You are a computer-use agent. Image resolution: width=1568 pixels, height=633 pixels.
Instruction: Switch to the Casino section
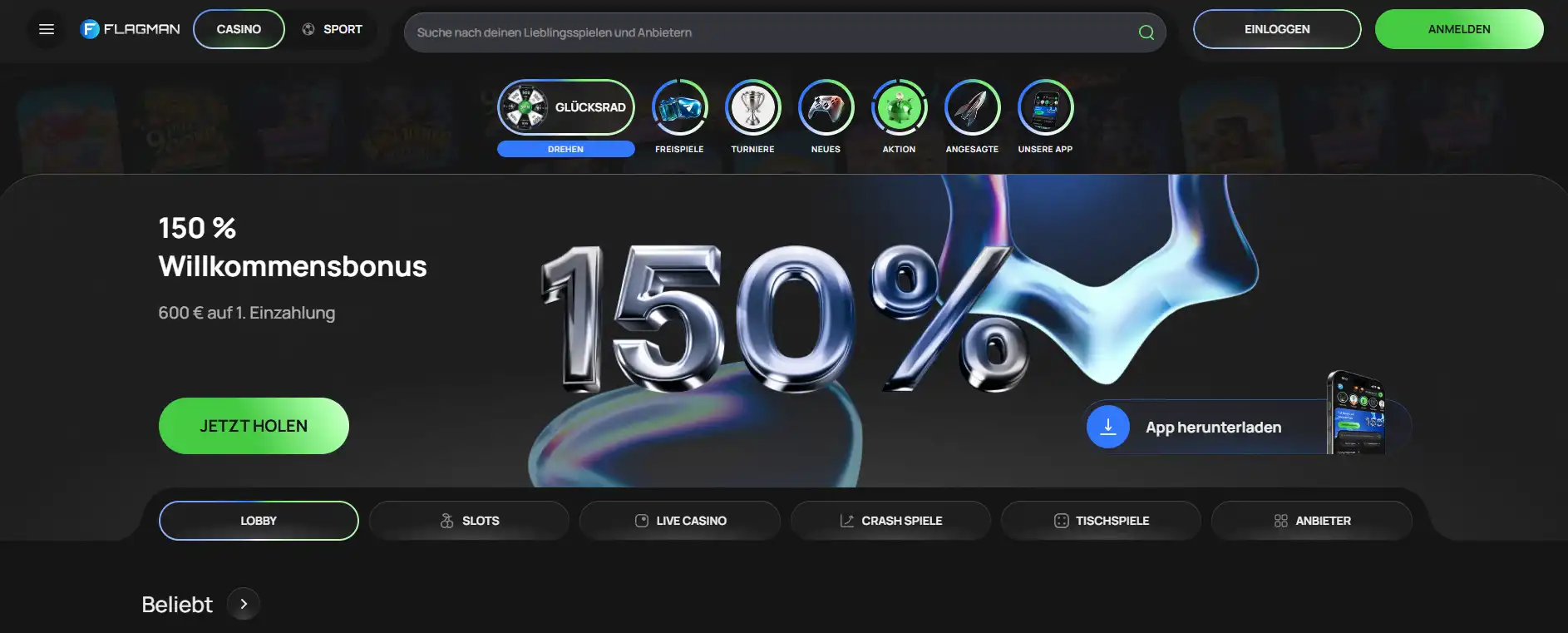tap(239, 29)
